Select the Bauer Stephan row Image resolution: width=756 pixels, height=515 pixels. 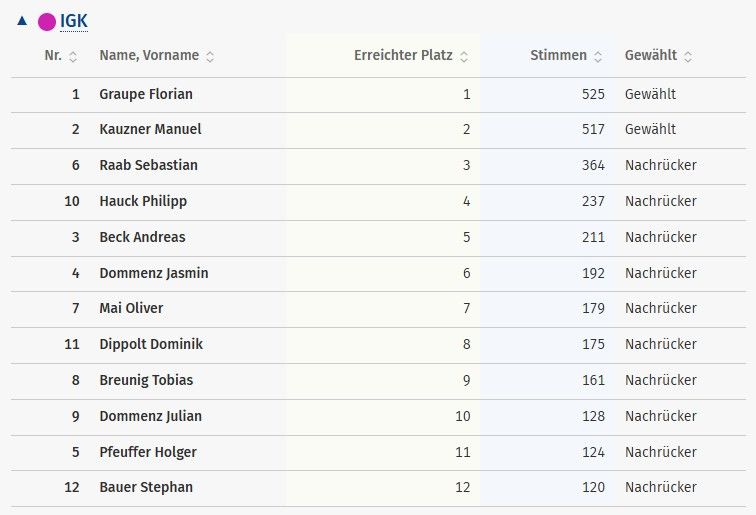[x=146, y=487]
